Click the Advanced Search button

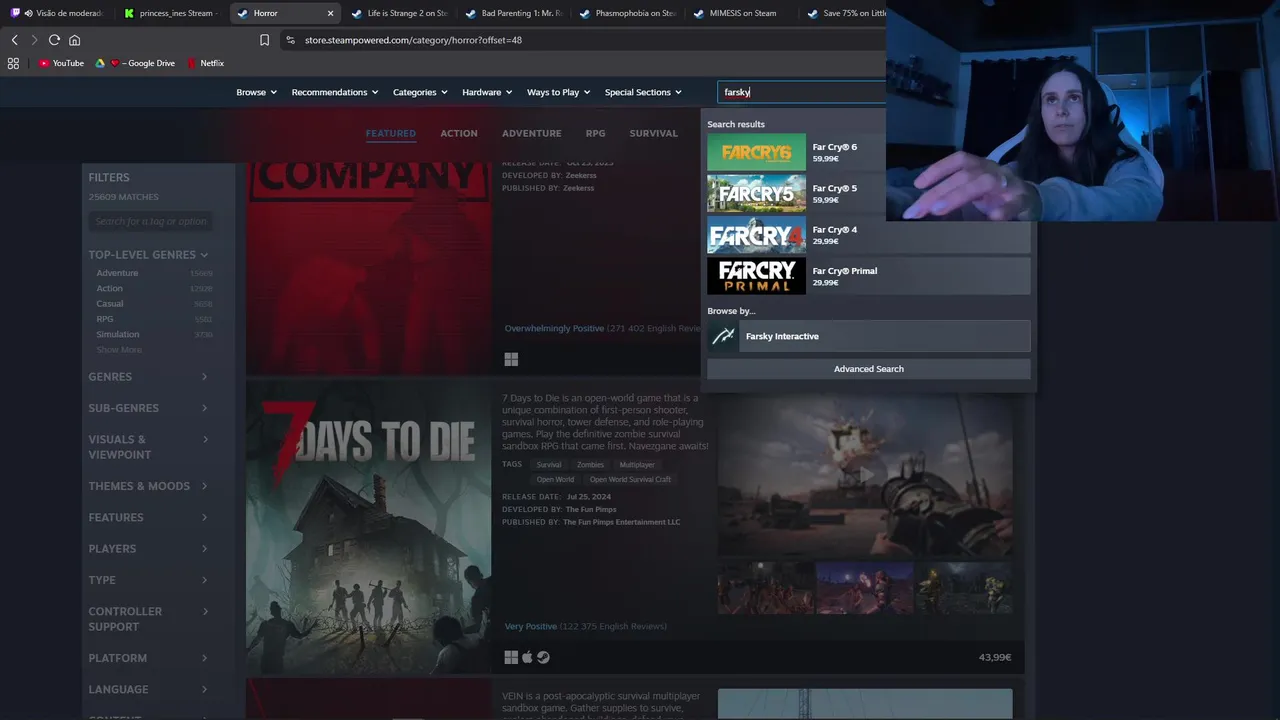pyautogui.click(x=868, y=369)
